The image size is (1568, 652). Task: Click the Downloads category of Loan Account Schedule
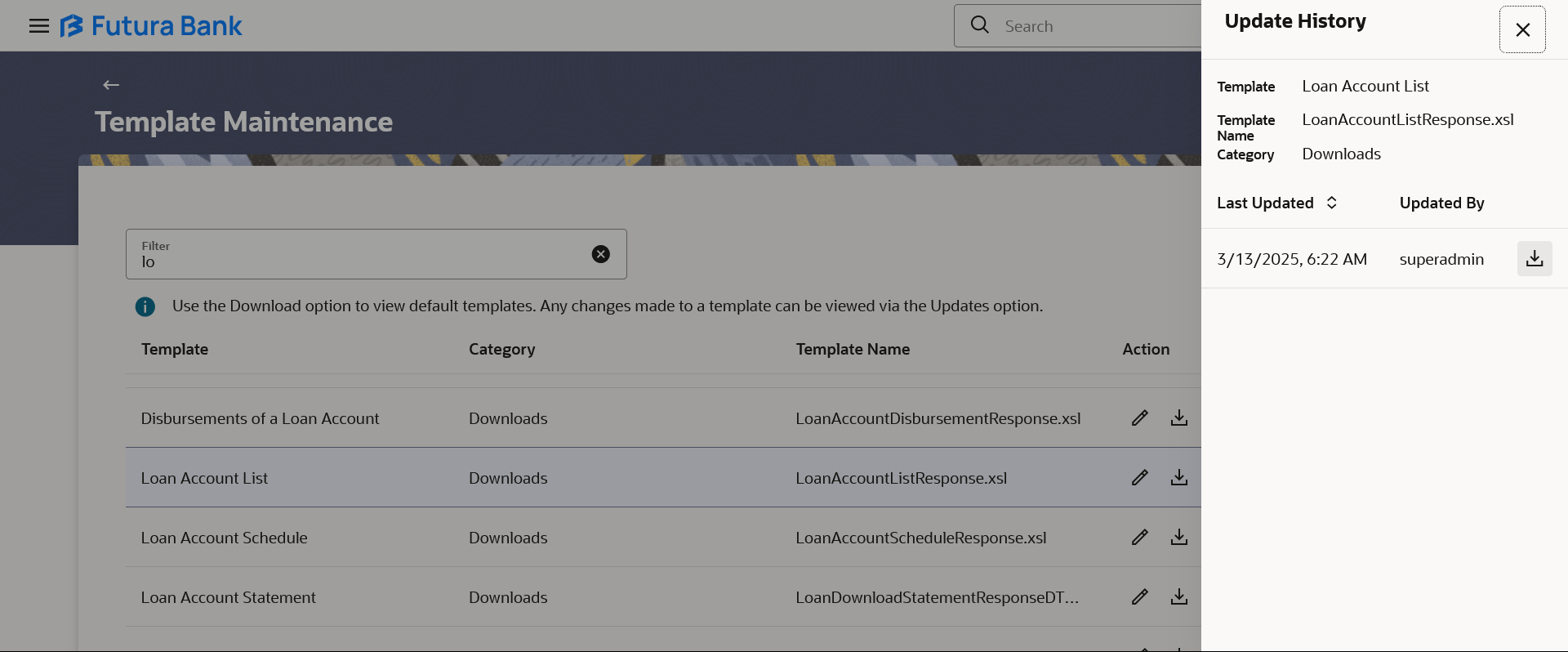coord(508,538)
